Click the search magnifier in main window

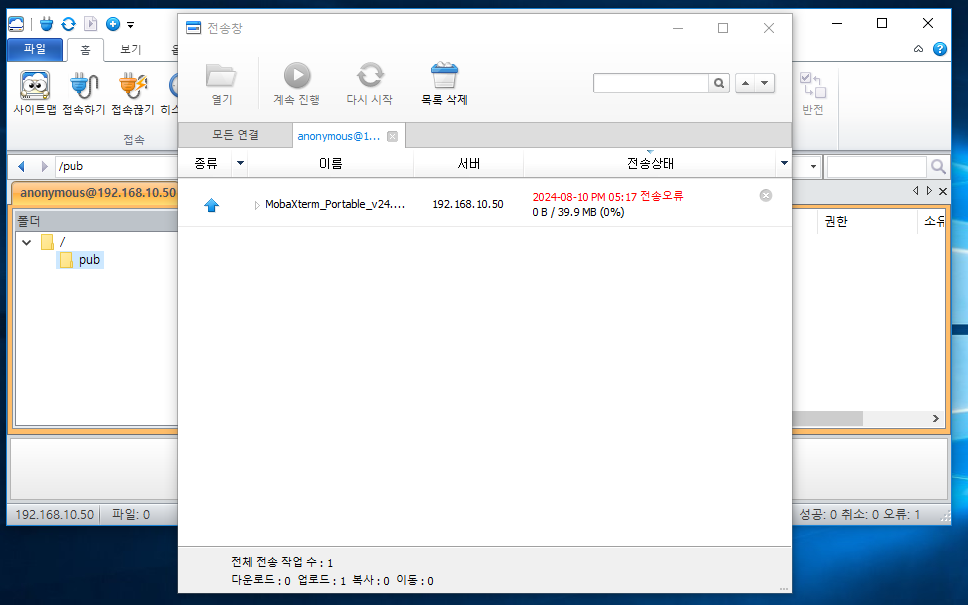[x=938, y=166]
